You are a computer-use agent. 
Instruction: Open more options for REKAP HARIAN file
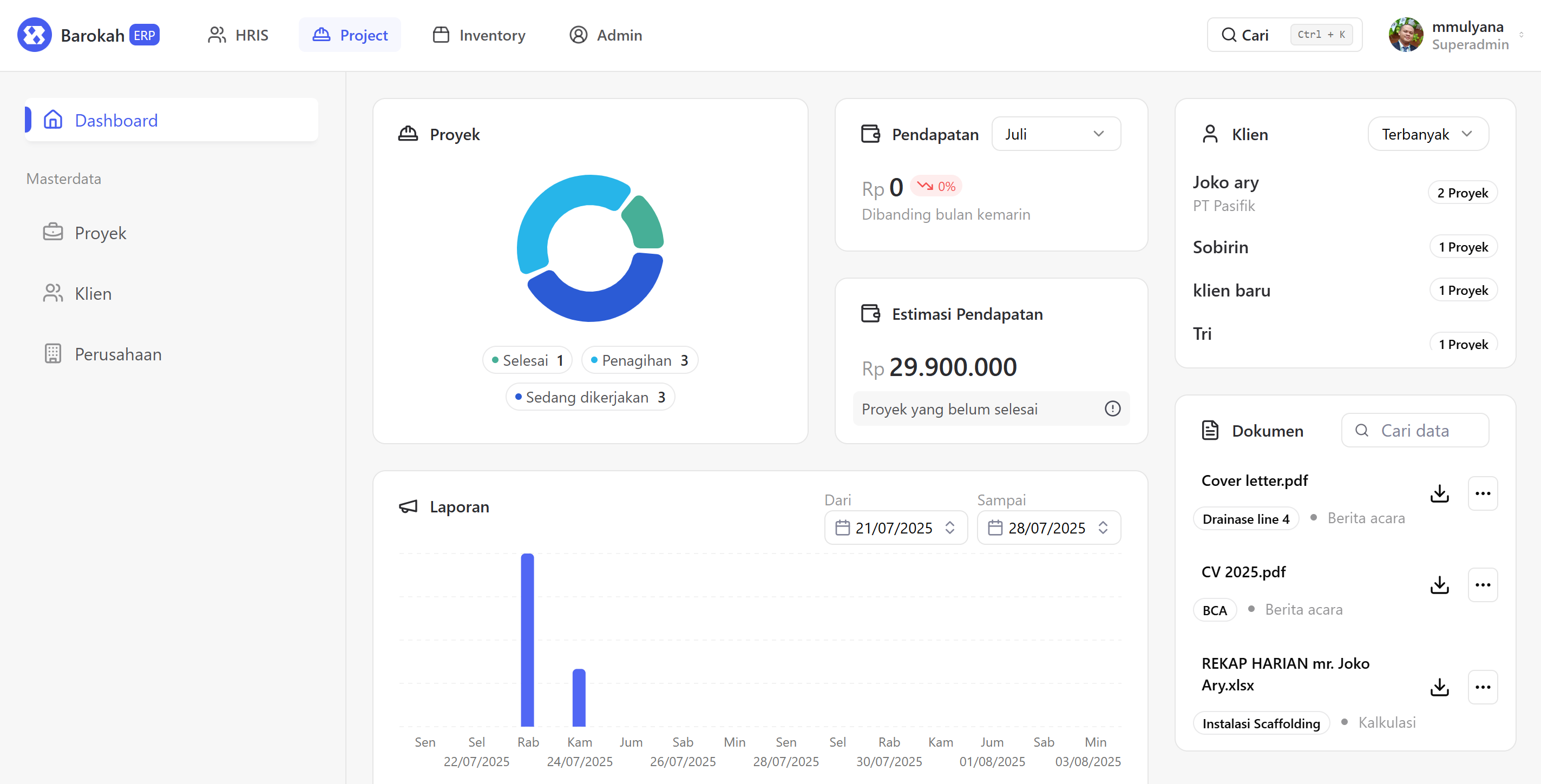(x=1482, y=687)
